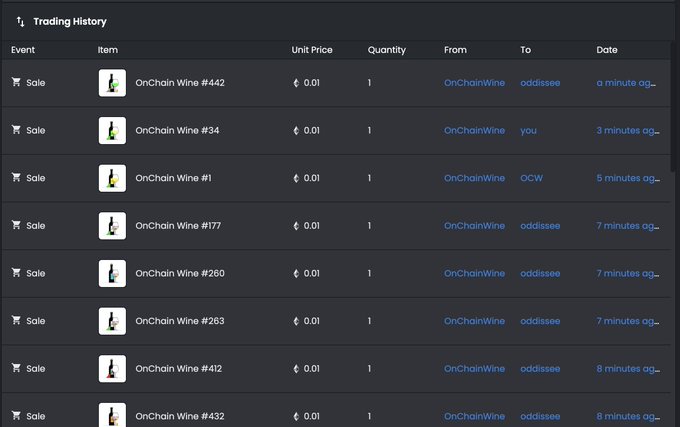Open OnChainWine seller link in #177 row
680x427 pixels.
tap(474, 226)
